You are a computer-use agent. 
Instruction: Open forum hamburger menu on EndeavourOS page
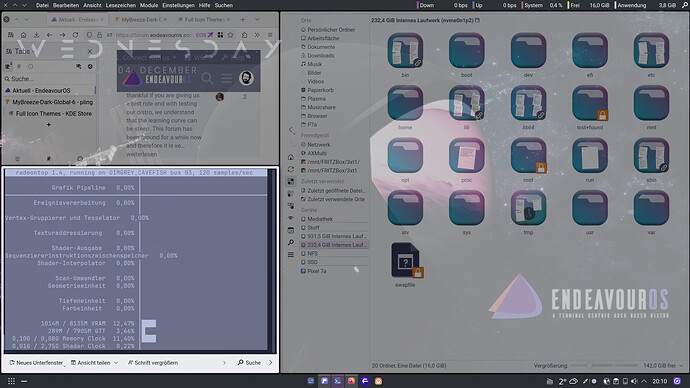pyautogui.click(x=227, y=78)
